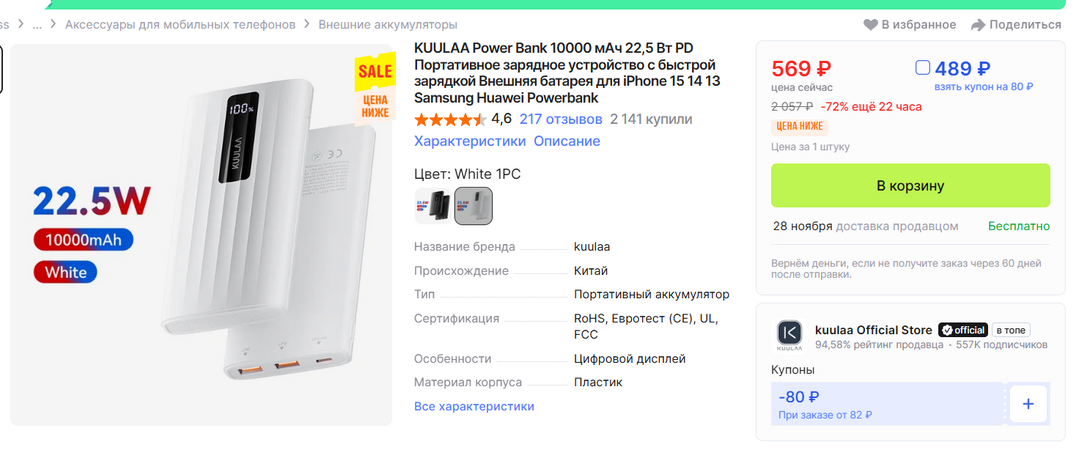Select the black power bank color swatch
This screenshot has width=1090, height=461.
(432, 205)
